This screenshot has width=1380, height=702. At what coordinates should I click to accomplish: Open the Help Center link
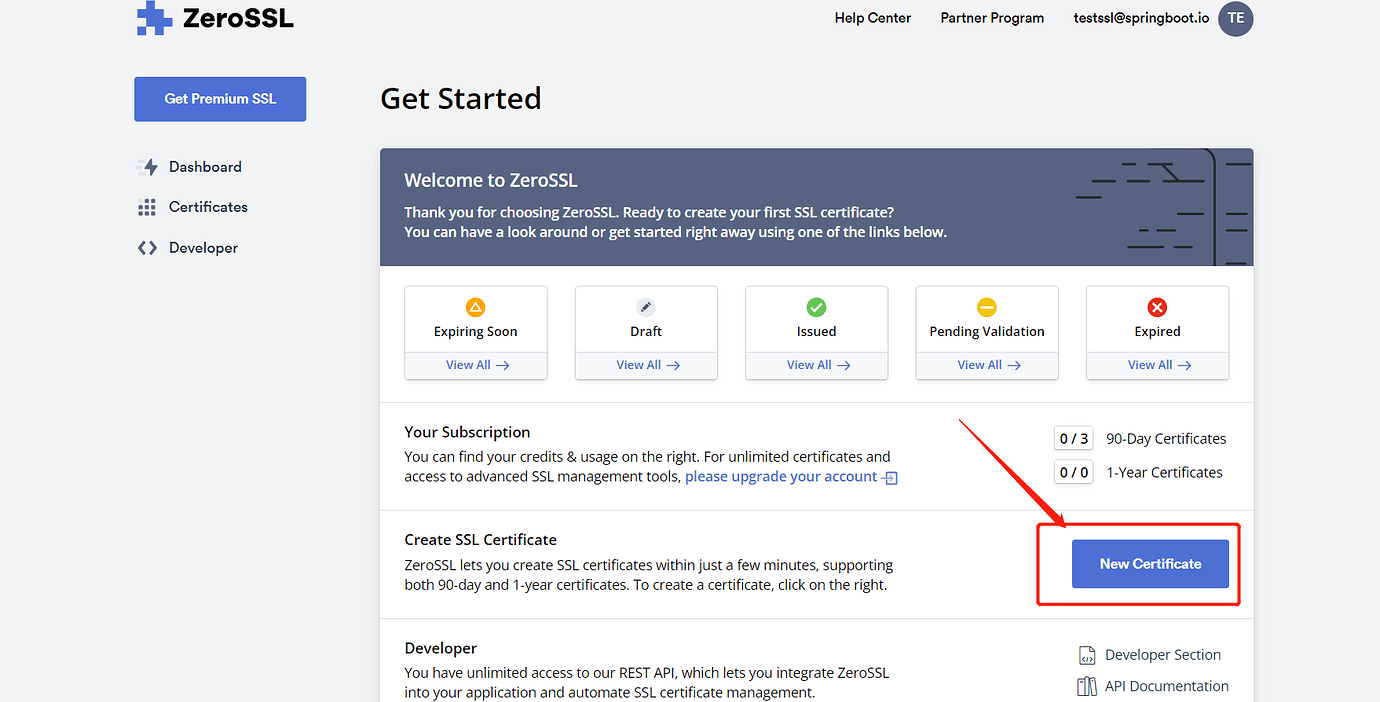point(873,18)
